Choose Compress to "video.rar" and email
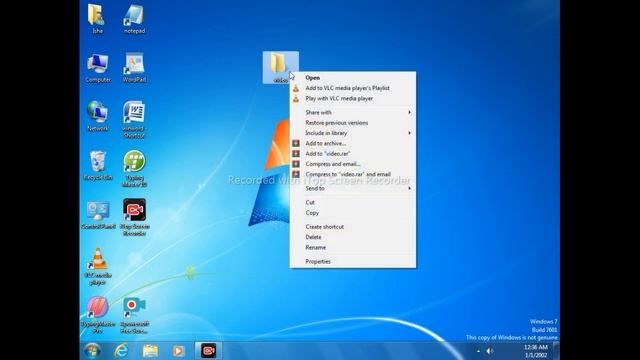 point(353,174)
